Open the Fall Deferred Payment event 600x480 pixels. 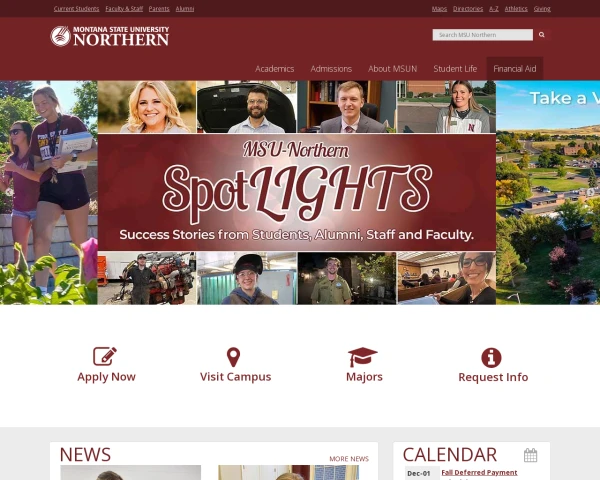pyautogui.click(x=479, y=473)
